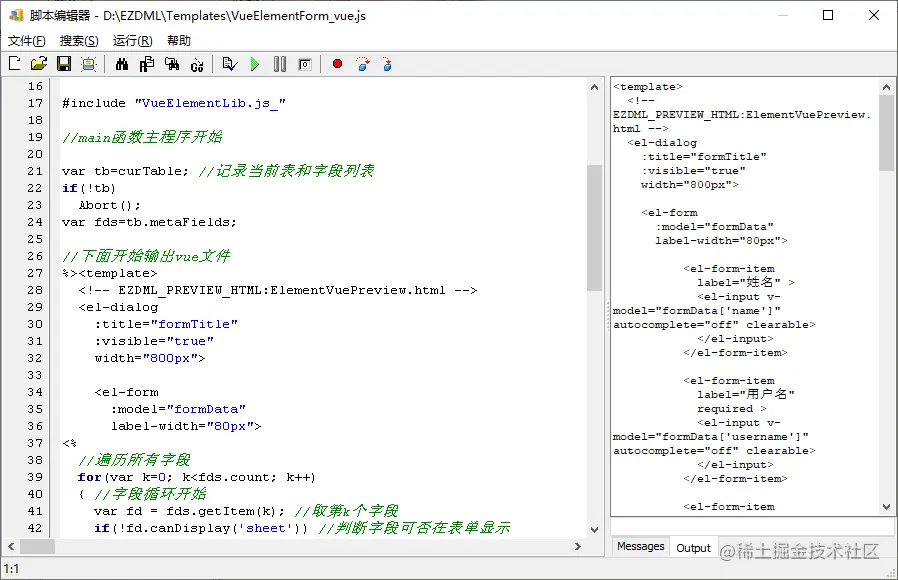Click the Find Next binoculars icon
Image resolution: width=898 pixels, height=580 pixels.
(x=172, y=64)
